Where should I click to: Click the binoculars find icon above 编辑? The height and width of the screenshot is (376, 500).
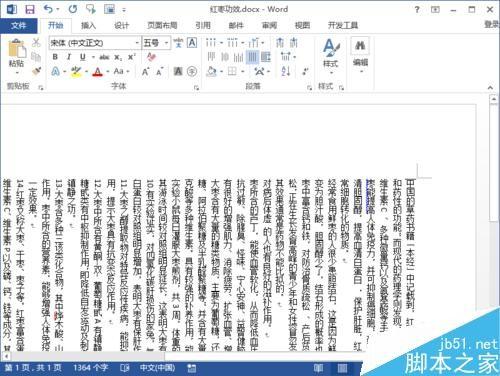click(360, 46)
